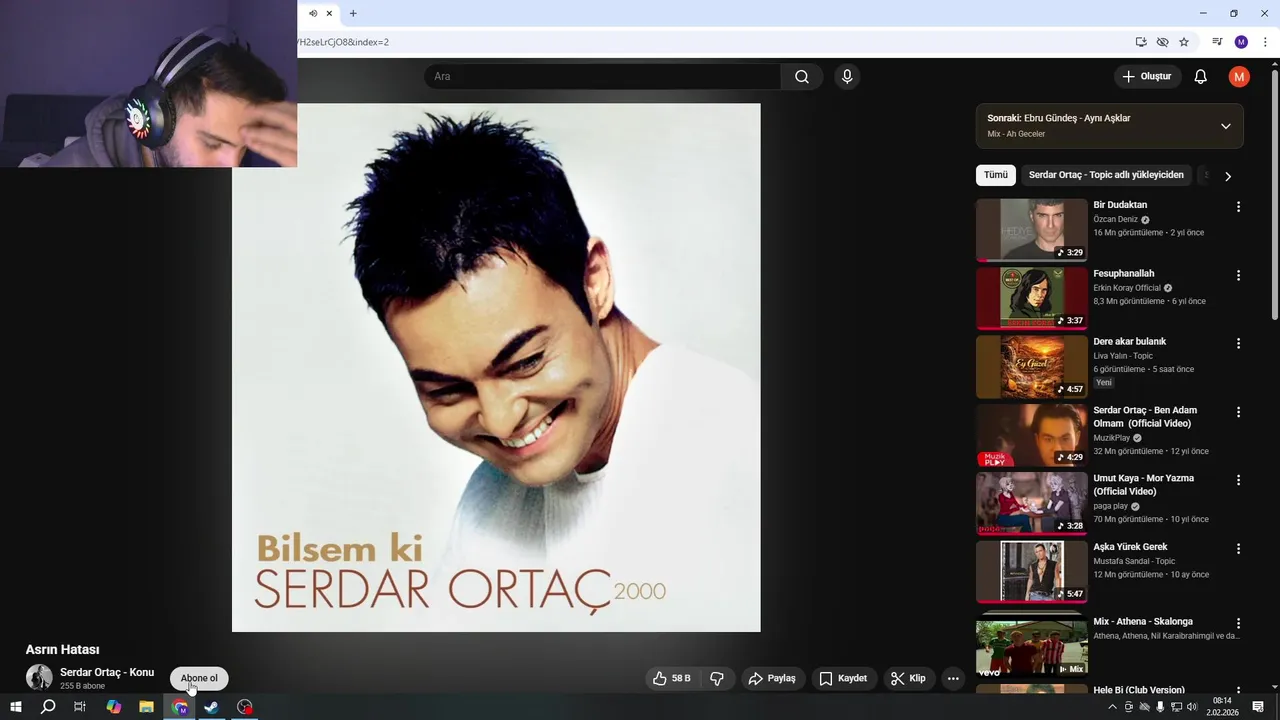Create a clip with Klip button

coord(908,678)
